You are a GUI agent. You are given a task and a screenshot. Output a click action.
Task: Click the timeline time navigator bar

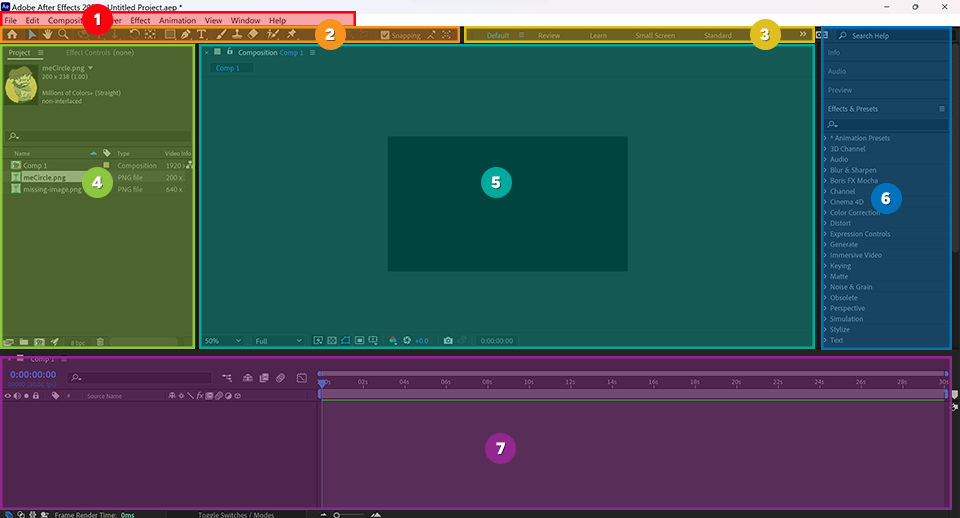633,373
